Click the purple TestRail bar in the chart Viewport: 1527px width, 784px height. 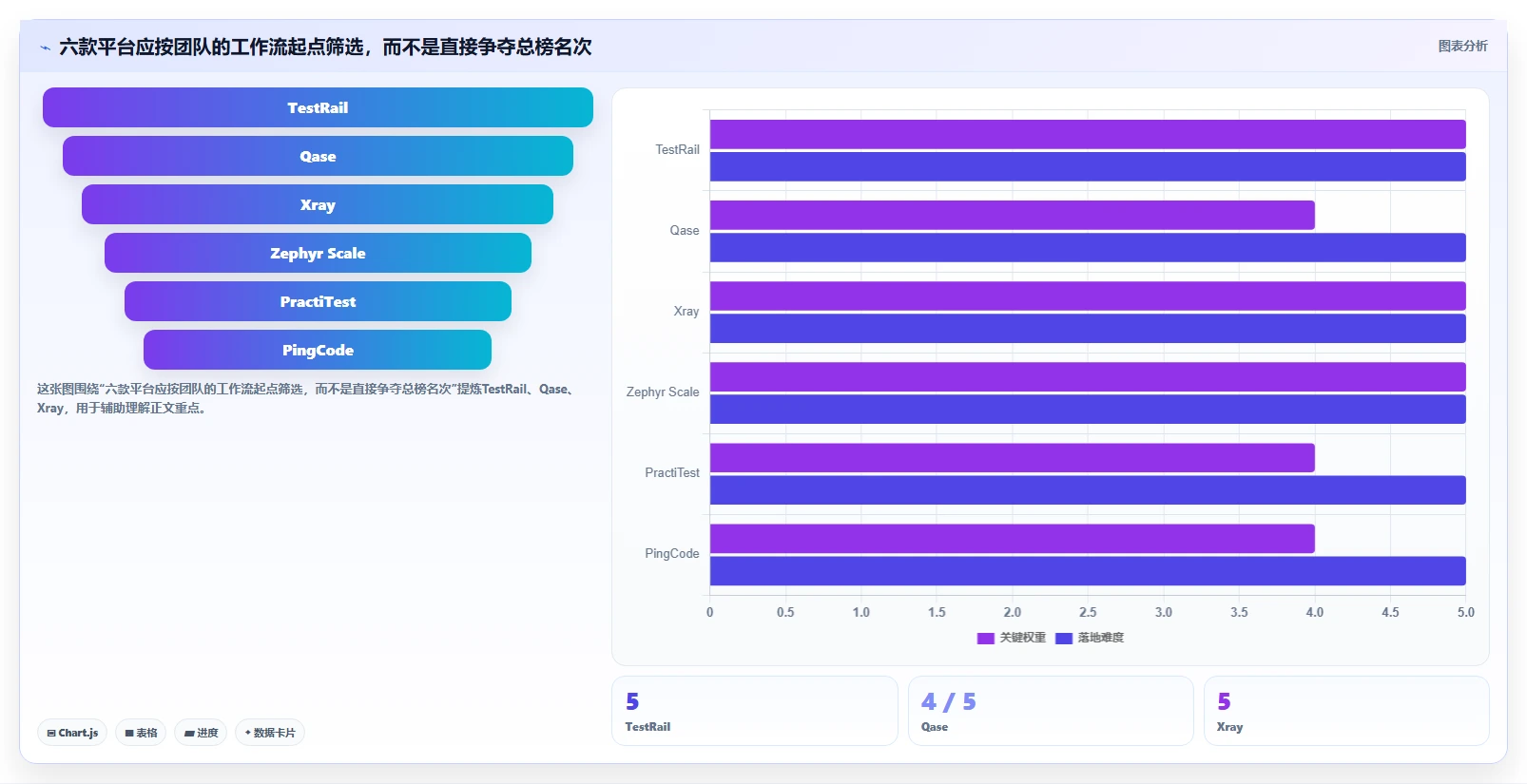point(1088,134)
